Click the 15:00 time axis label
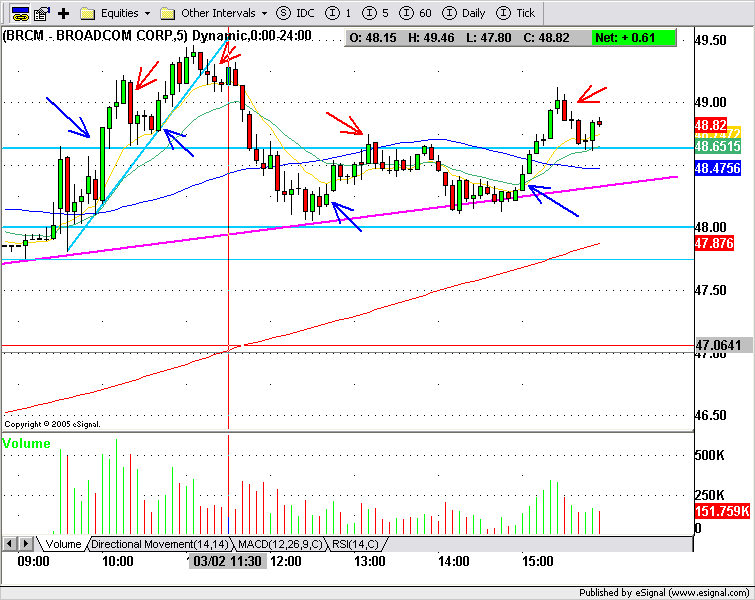Viewport: 755px width, 600px height. pos(538,561)
